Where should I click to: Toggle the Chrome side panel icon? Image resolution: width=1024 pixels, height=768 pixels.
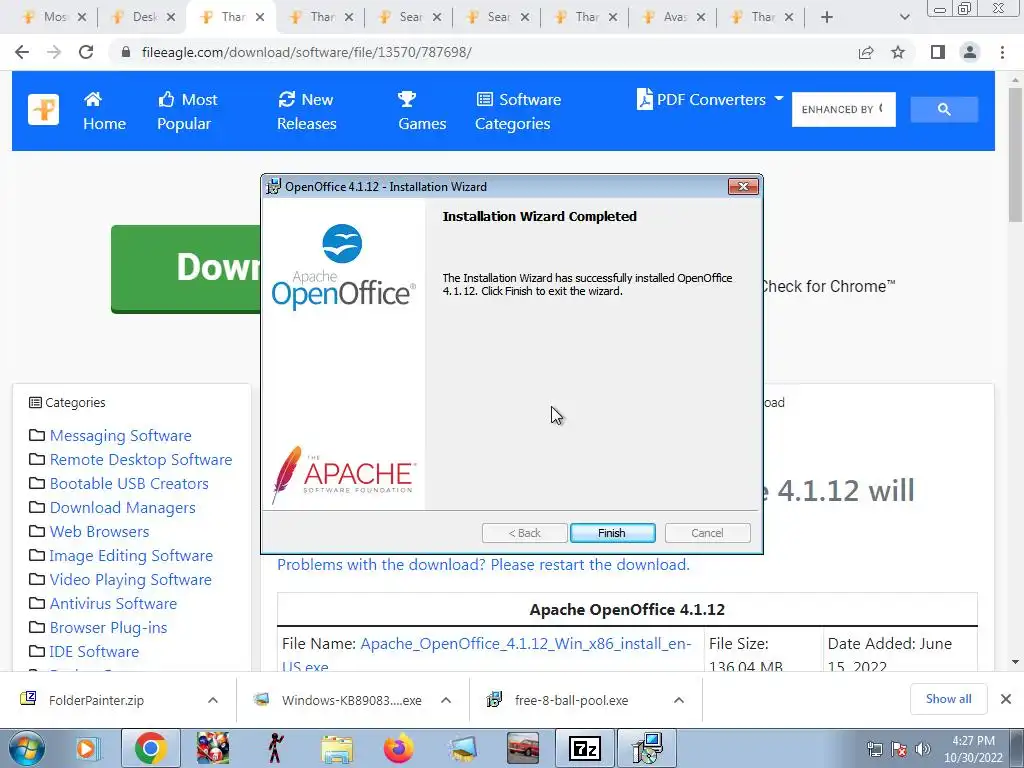[938, 52]
